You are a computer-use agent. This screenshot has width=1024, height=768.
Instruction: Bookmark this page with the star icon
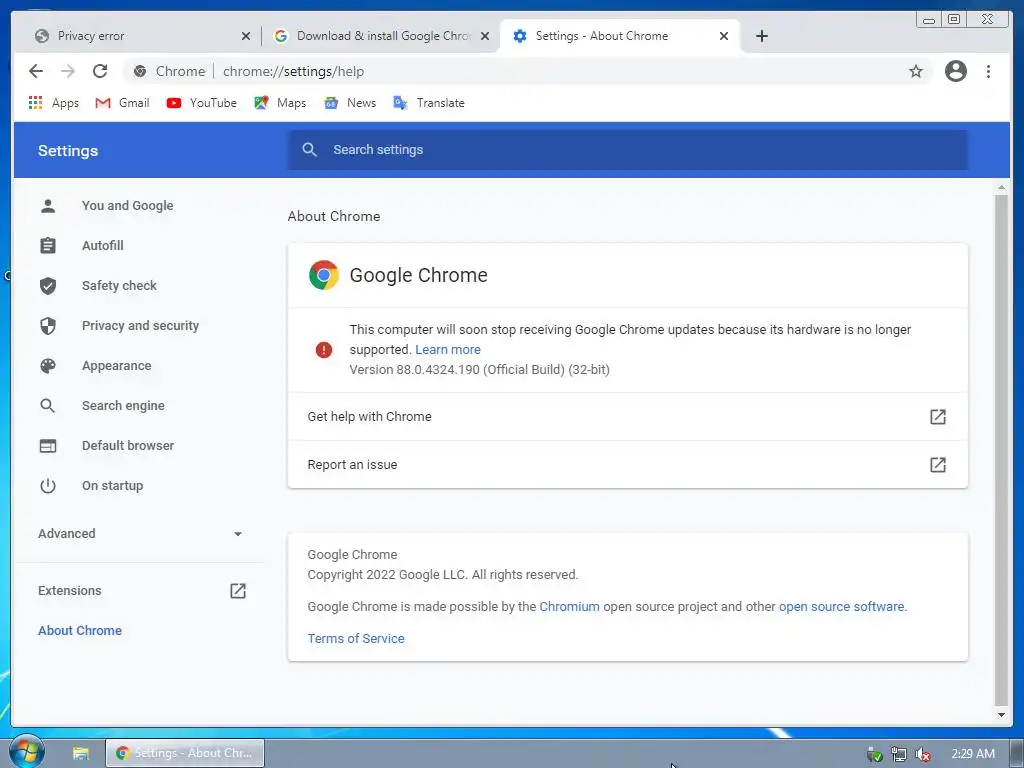916,71
